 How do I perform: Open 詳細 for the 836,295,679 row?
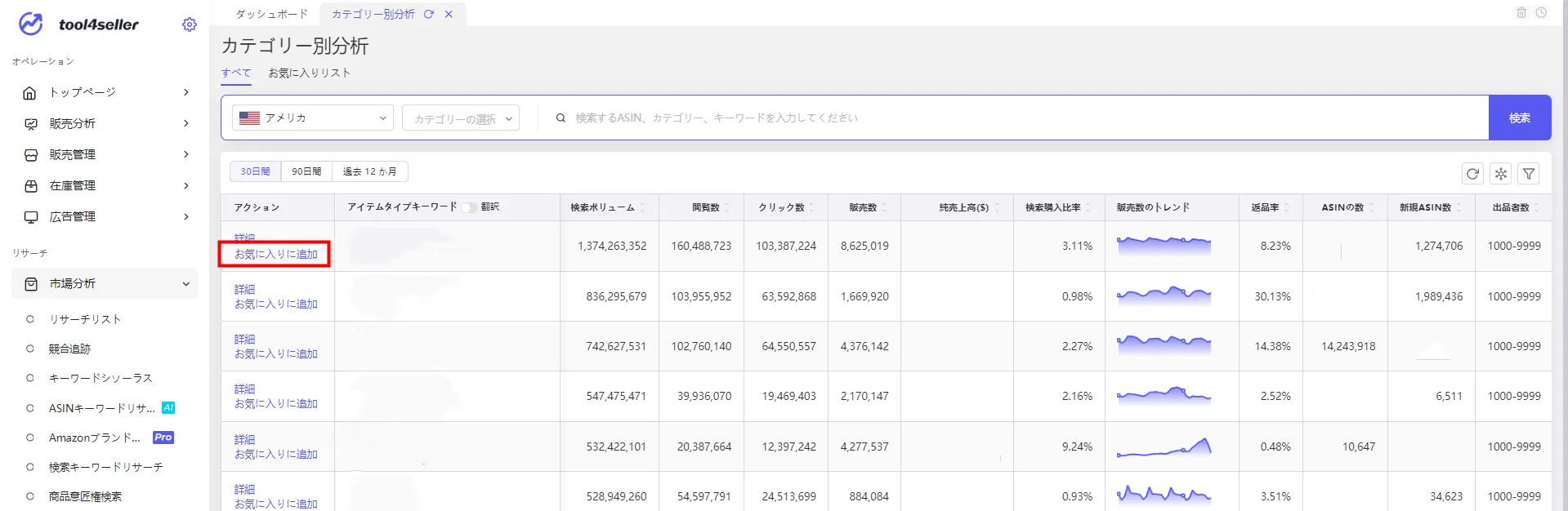pyautogui.click(x=244, y=289)
